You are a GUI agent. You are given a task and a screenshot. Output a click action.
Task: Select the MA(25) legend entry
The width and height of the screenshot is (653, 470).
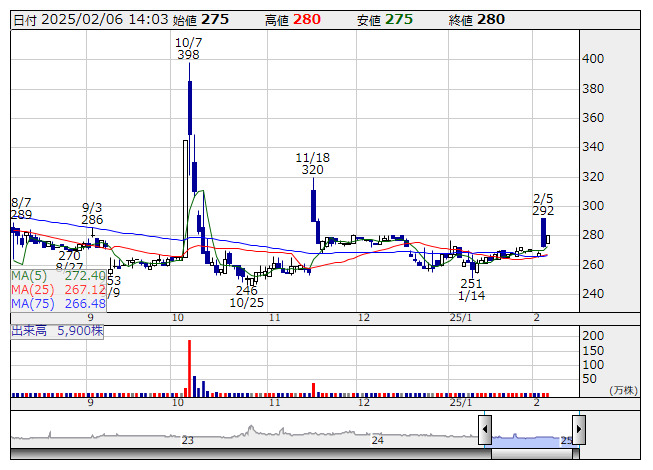click(x=58, y=289)
